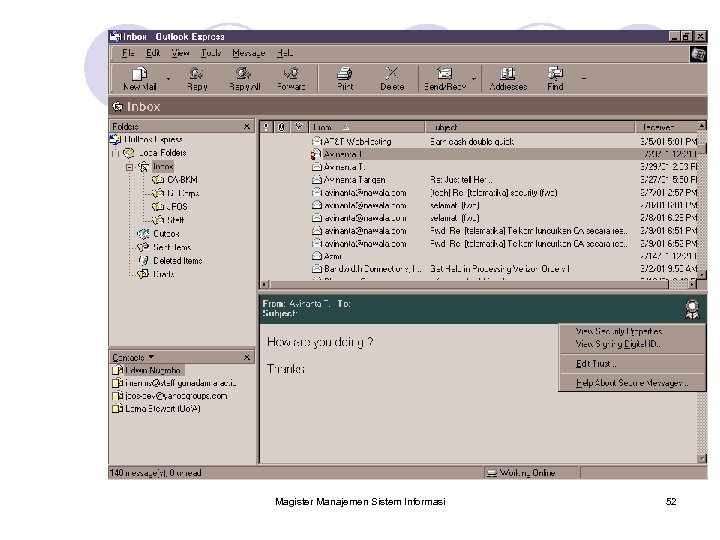Click the Outlook Express title bar icon
The width and height of the screenshot is (720, 540).
coord(115,36)
